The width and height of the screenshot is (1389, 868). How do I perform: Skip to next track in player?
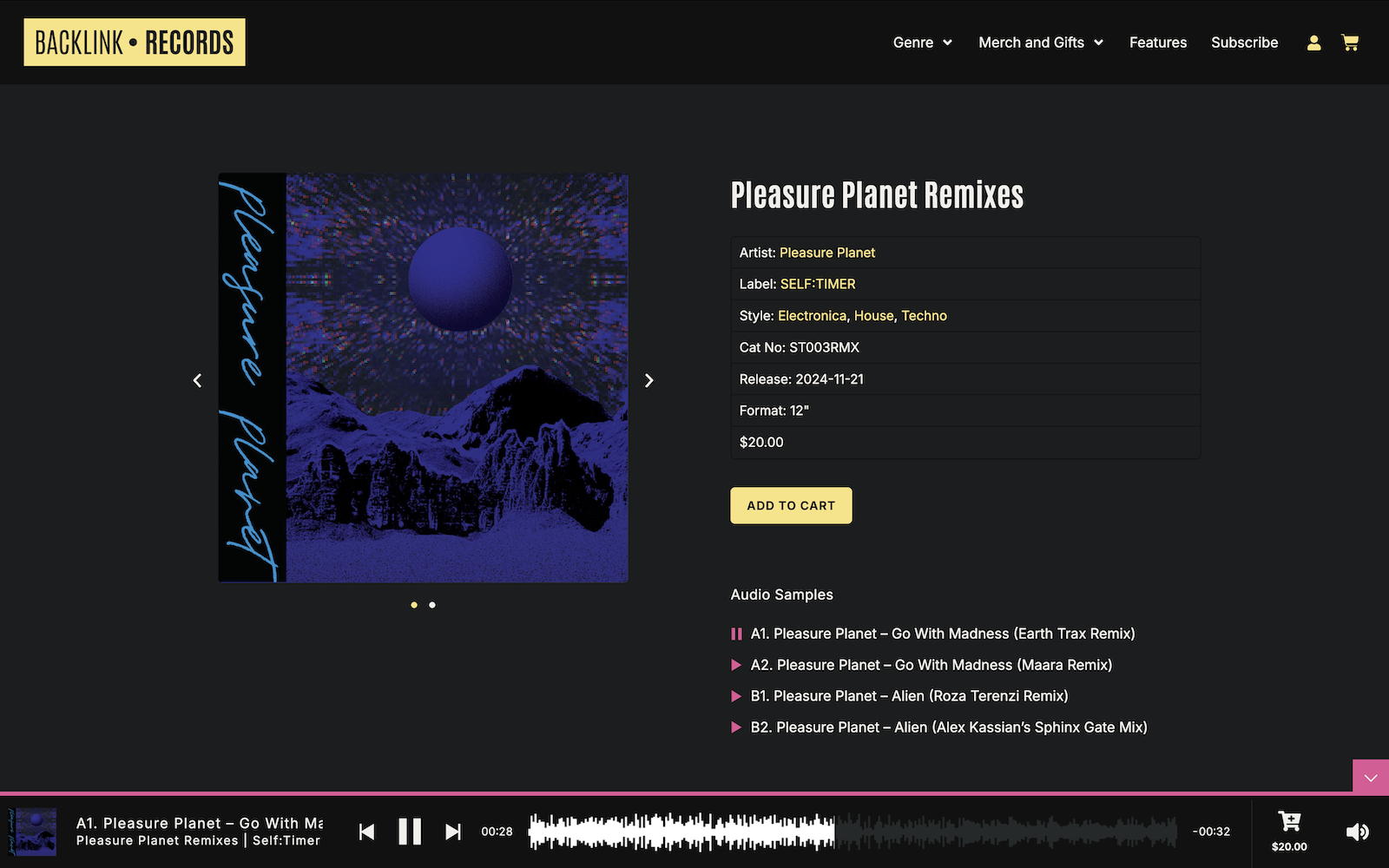click(453, 832)
